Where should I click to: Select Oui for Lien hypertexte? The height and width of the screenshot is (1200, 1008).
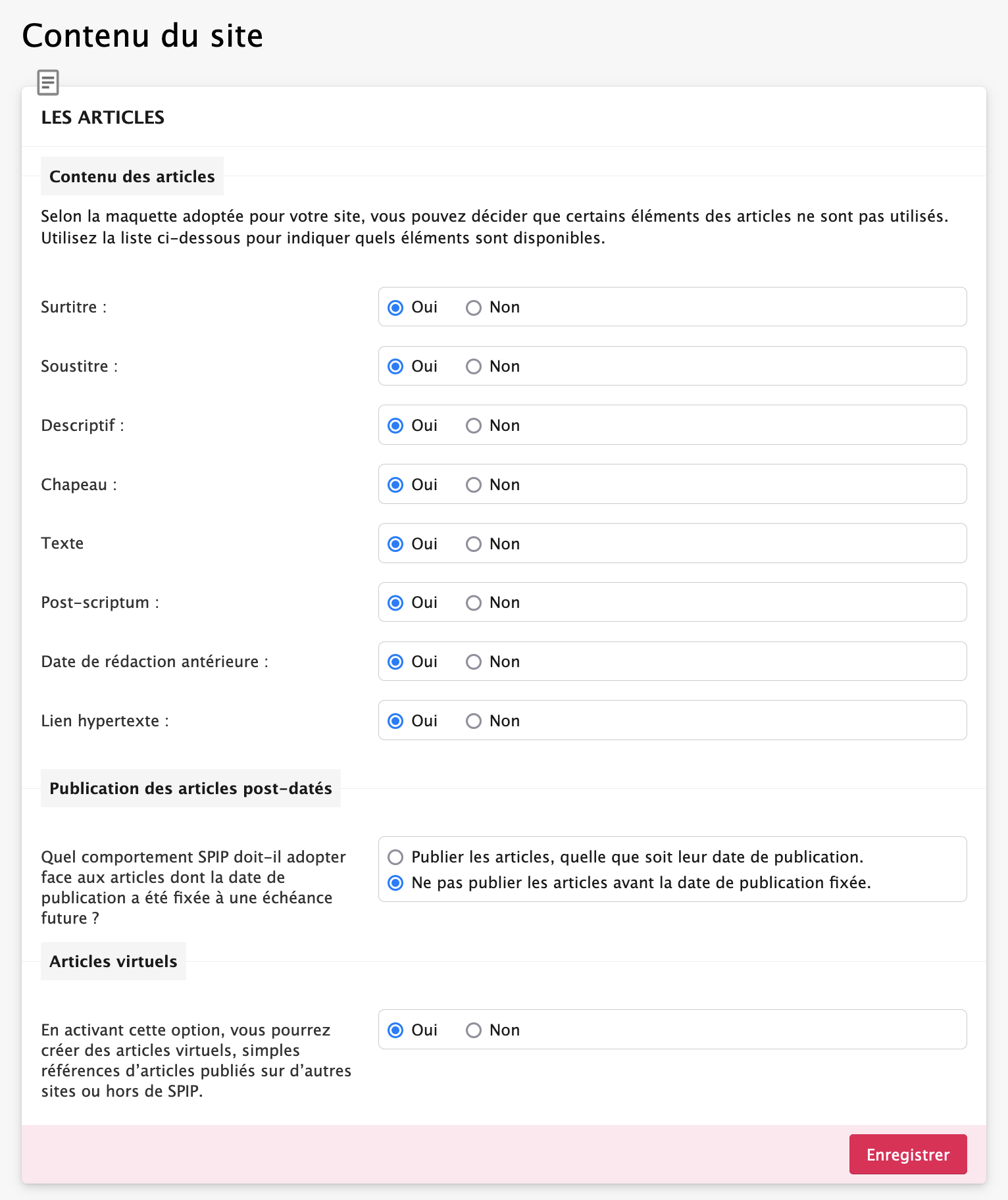[395, 722]
